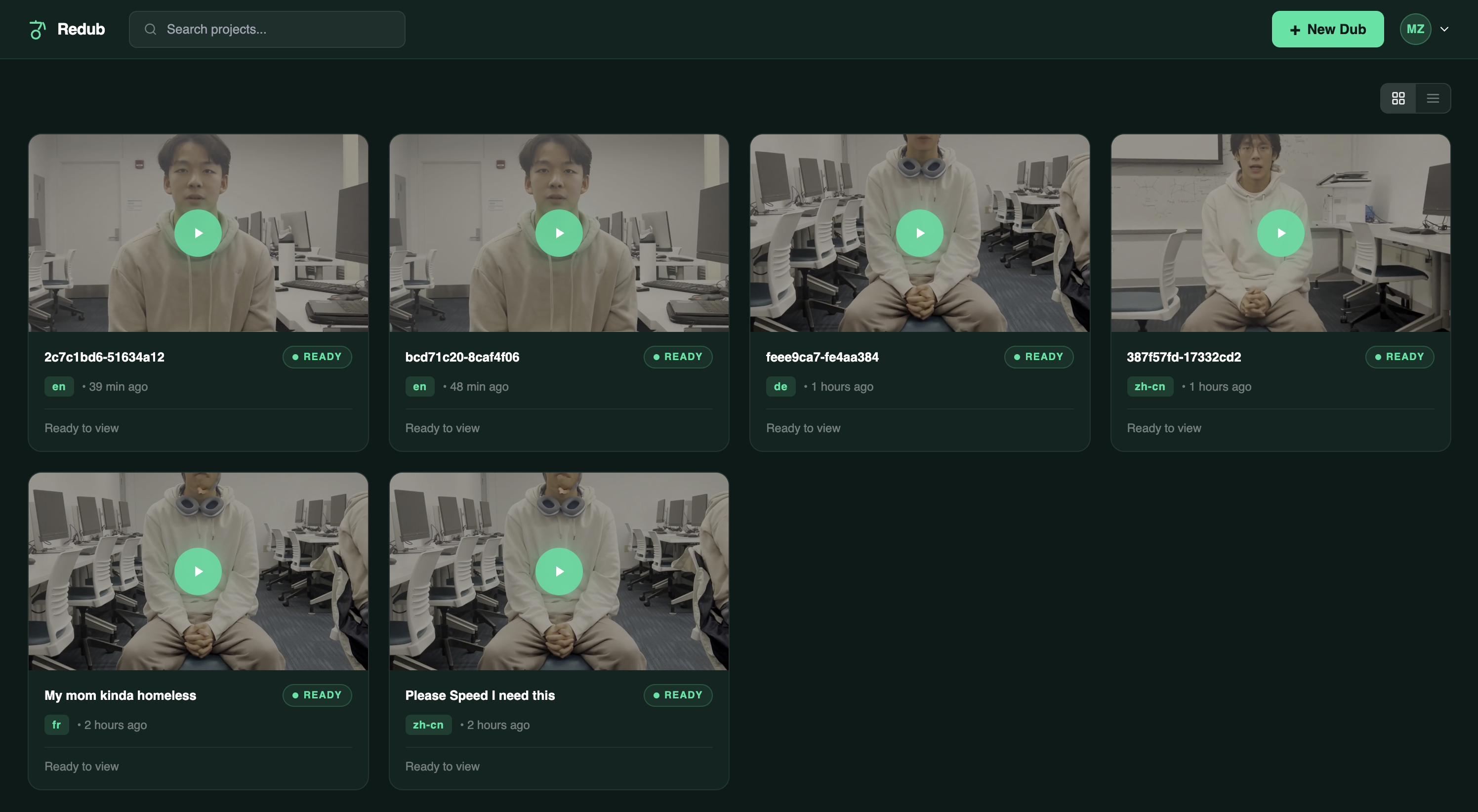
Task: Click the fr language tag
Action: tap(56, 725)
